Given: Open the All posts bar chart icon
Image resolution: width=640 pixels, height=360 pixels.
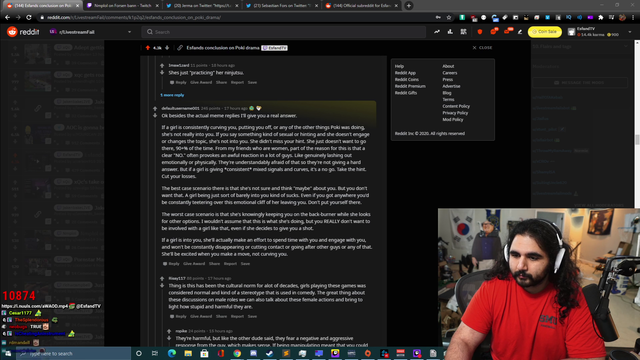Looking at the screenshot, I should [x=450, y=32].
